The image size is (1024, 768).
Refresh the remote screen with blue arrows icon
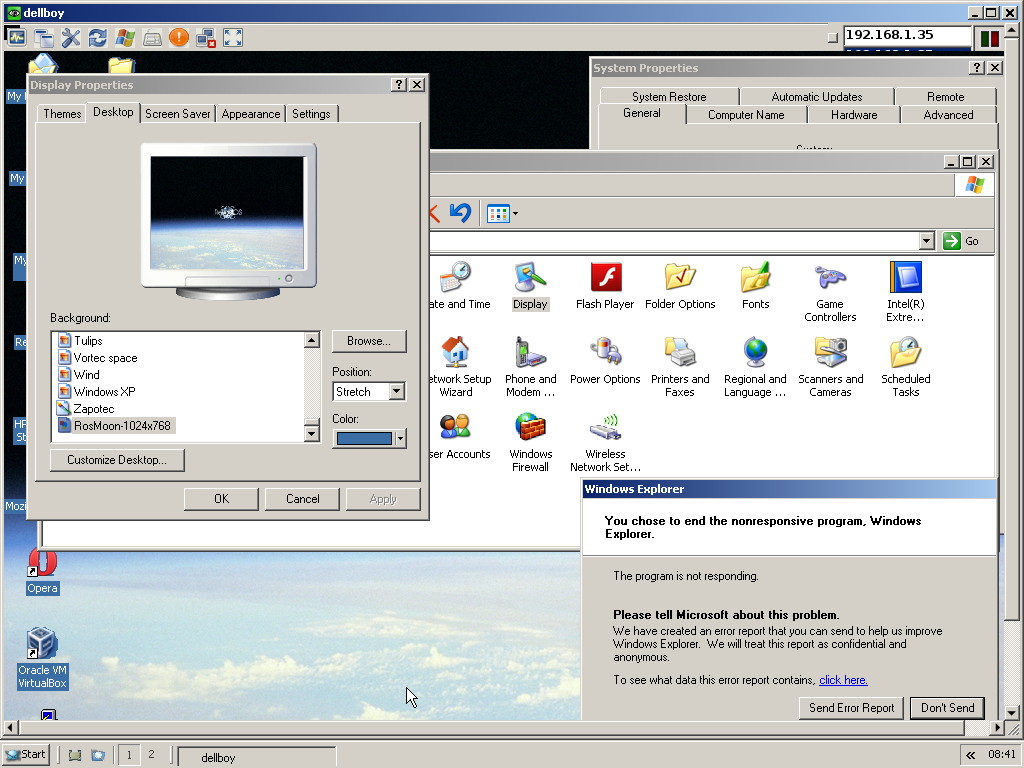pyautogui.click(x=97, y=37)
